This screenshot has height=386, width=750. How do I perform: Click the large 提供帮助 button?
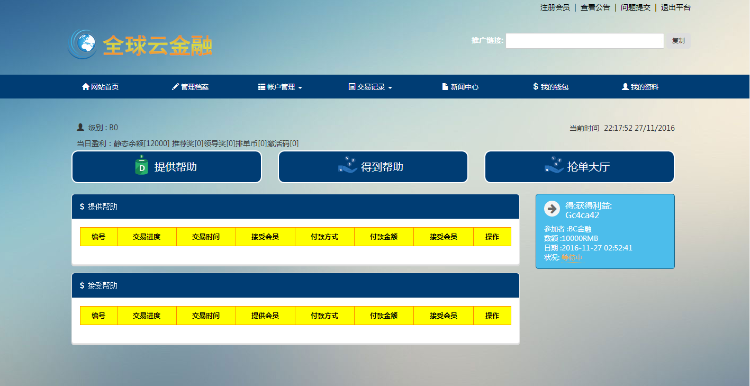[166, 167]
